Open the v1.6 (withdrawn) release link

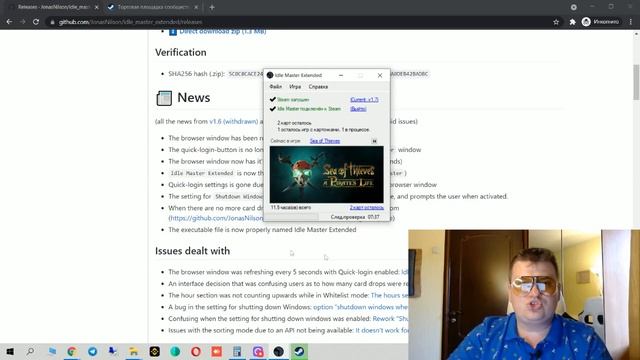233,121
